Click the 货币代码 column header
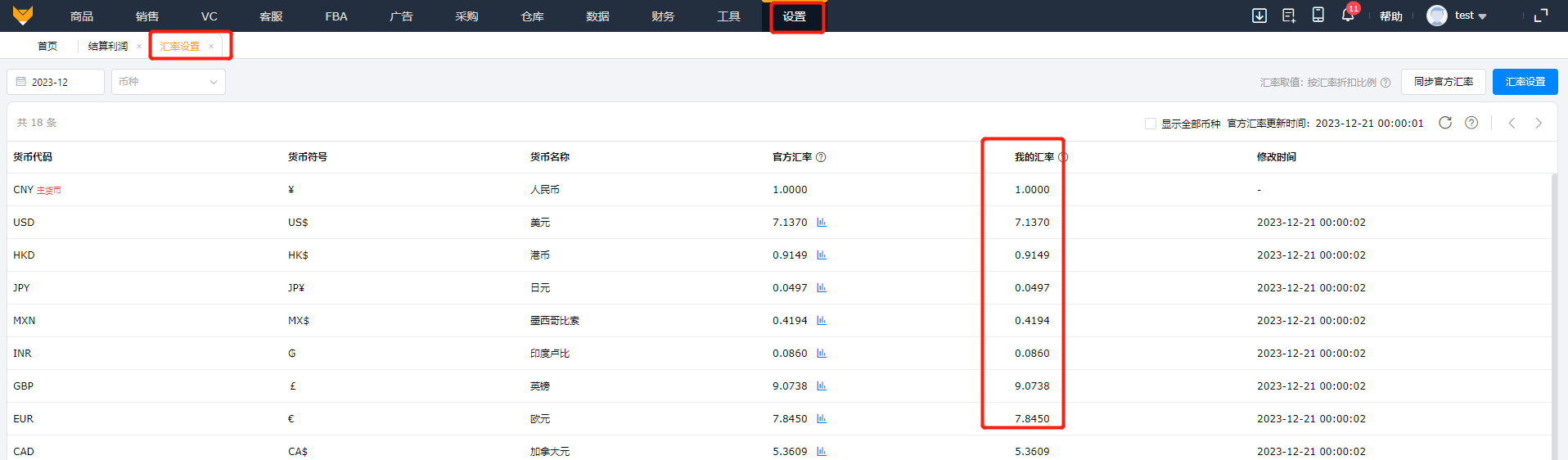This screenshot has height=460, width=1568. pyautogui.click(x=33, y=157)
